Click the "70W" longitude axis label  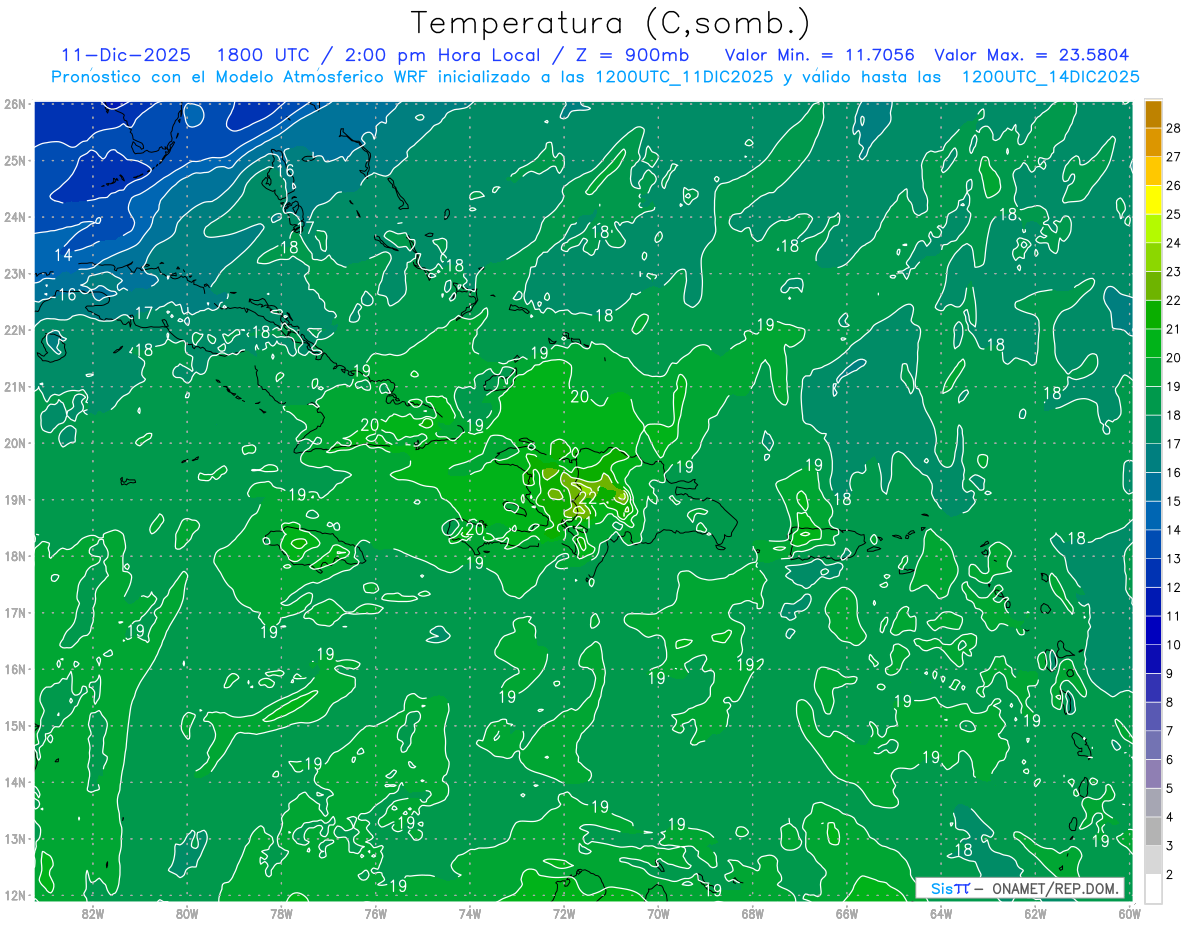coord(658,913)
